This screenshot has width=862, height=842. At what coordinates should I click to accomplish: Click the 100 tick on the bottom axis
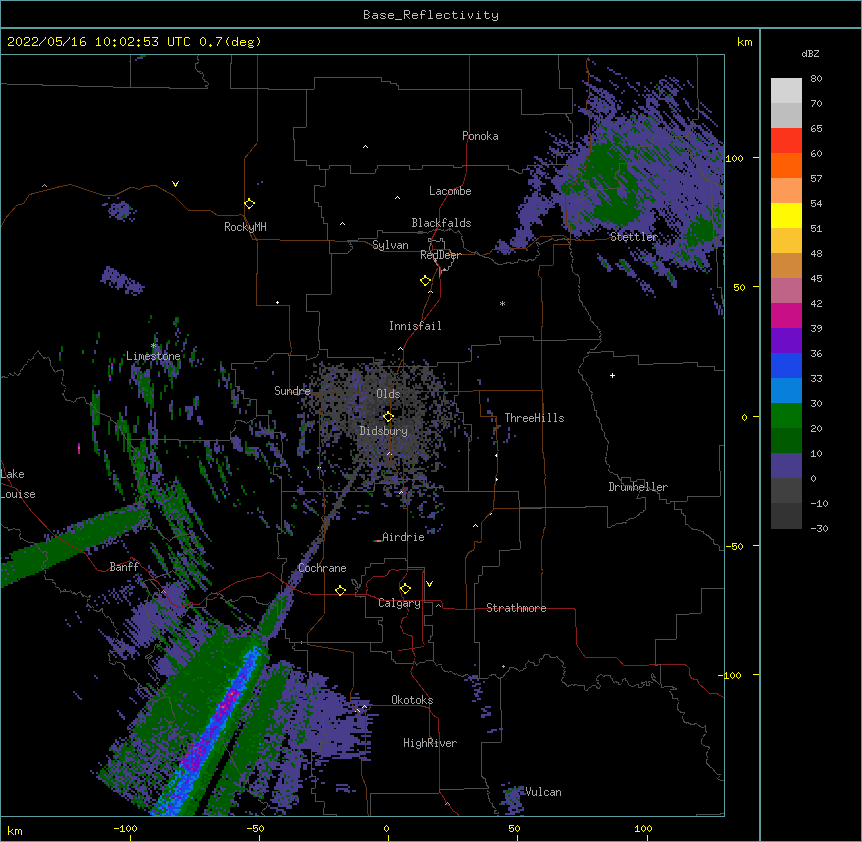click(643, 828)
